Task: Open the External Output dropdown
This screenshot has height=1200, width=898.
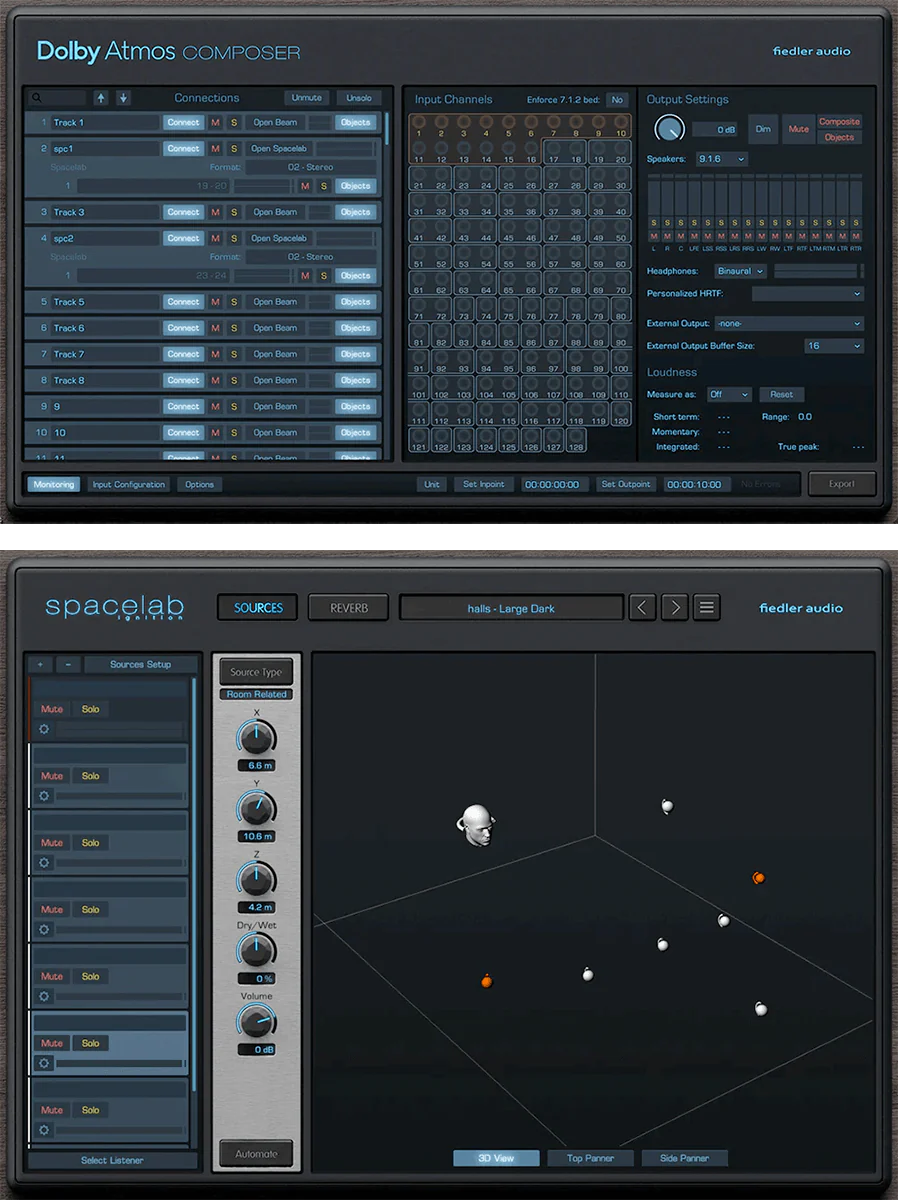Action: [x=789, y=323]
